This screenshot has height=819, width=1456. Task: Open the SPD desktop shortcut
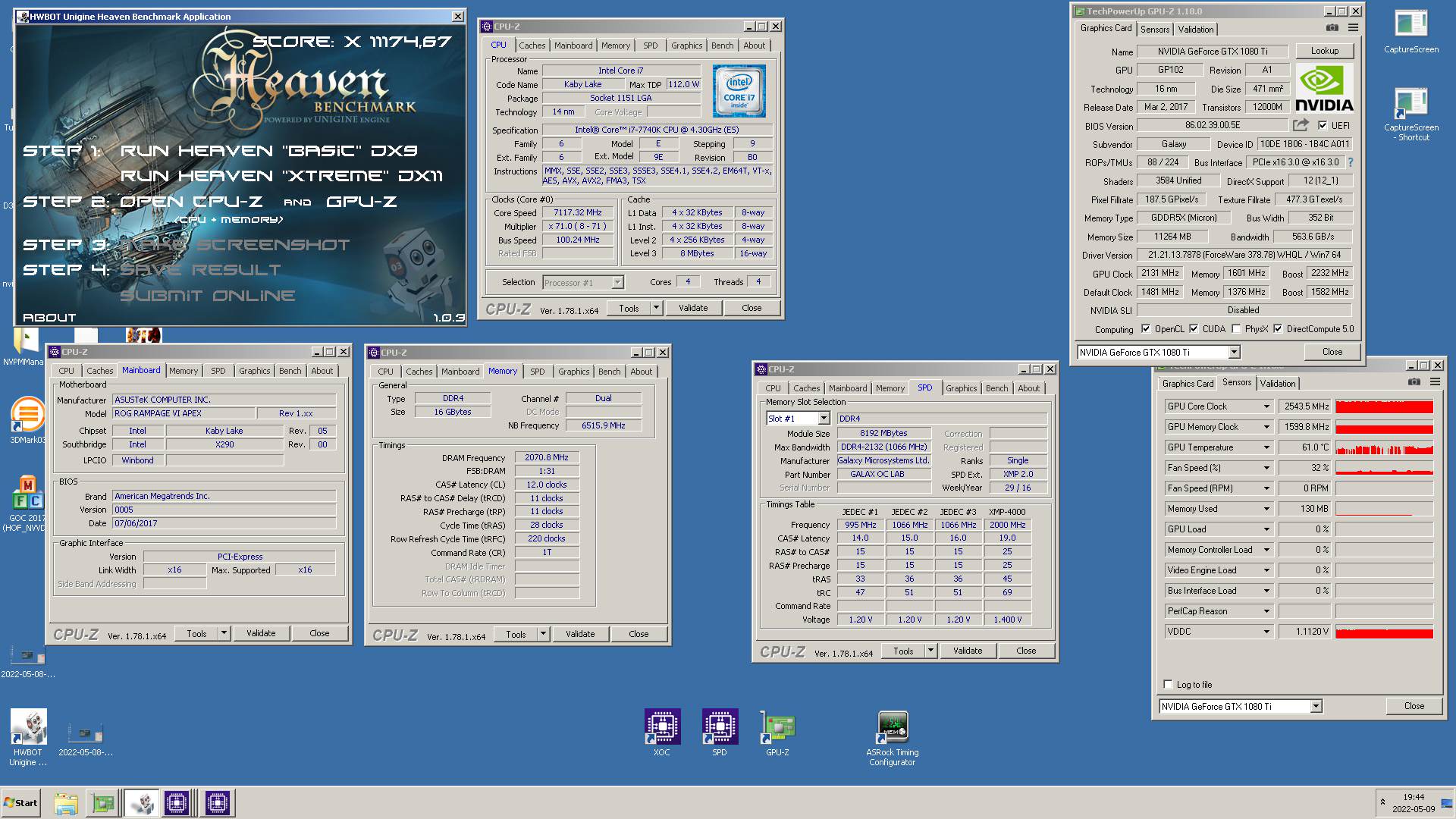point(720,733)
